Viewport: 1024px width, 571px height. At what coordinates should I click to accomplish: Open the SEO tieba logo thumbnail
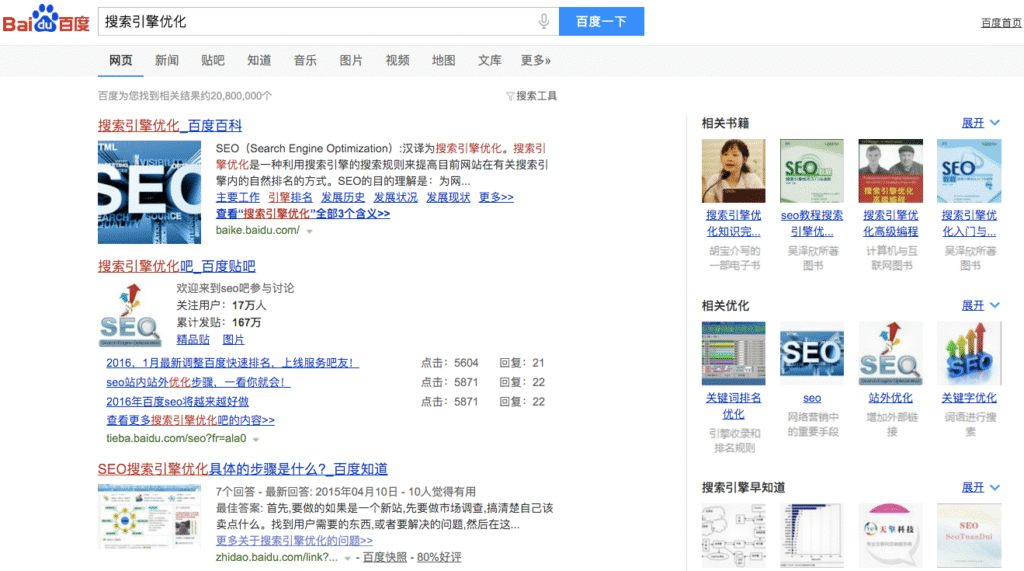coord(130,315)
